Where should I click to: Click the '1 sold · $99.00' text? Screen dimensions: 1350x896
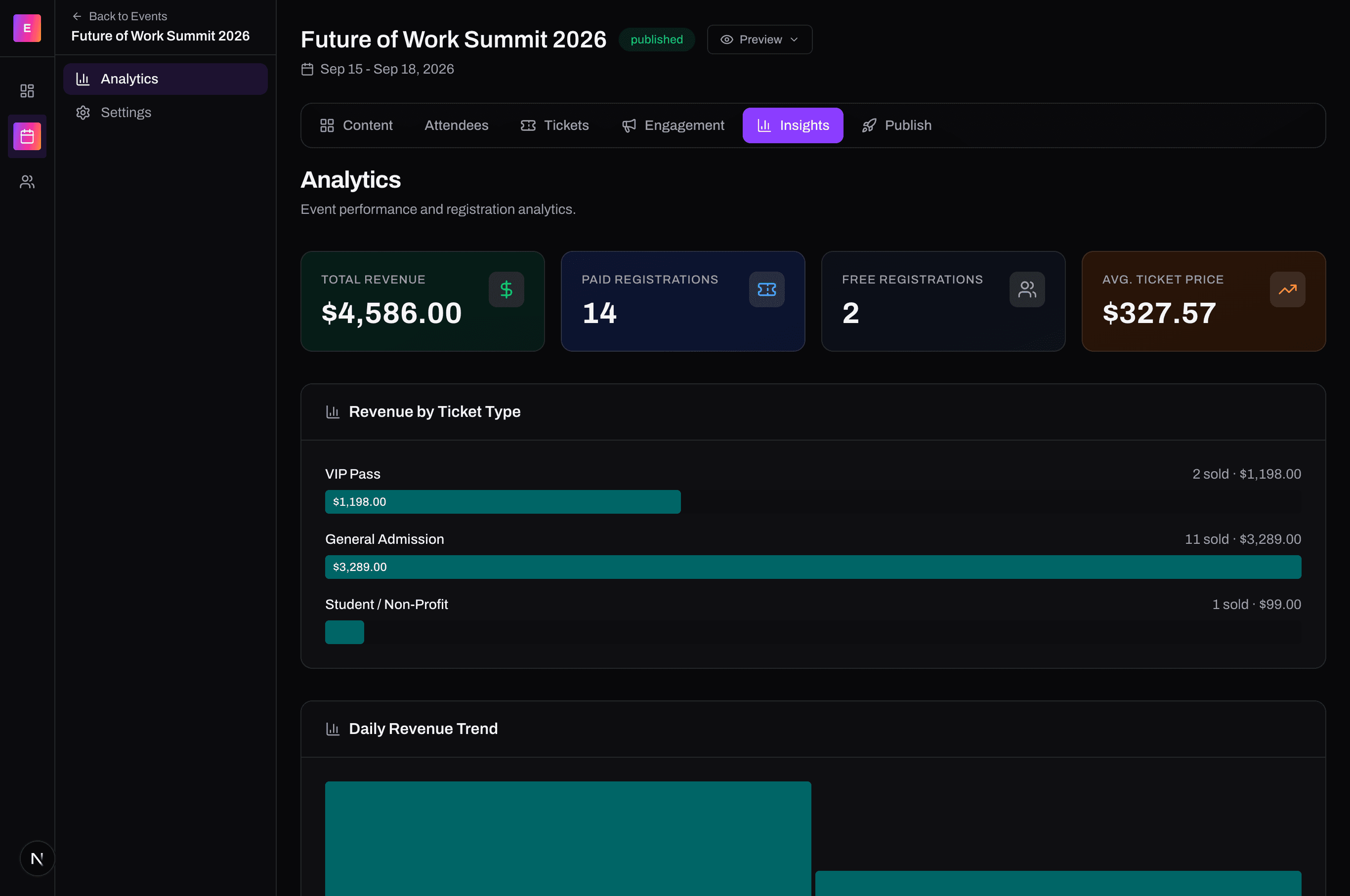pyautogui.click(x=1256, y=604)
